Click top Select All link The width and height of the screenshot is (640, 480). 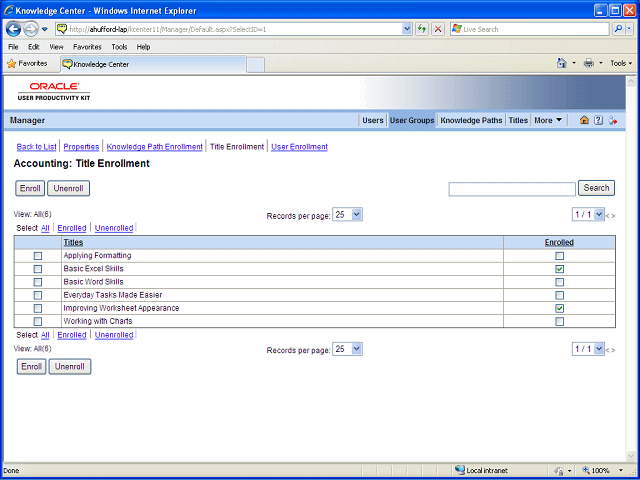[45, 228]
